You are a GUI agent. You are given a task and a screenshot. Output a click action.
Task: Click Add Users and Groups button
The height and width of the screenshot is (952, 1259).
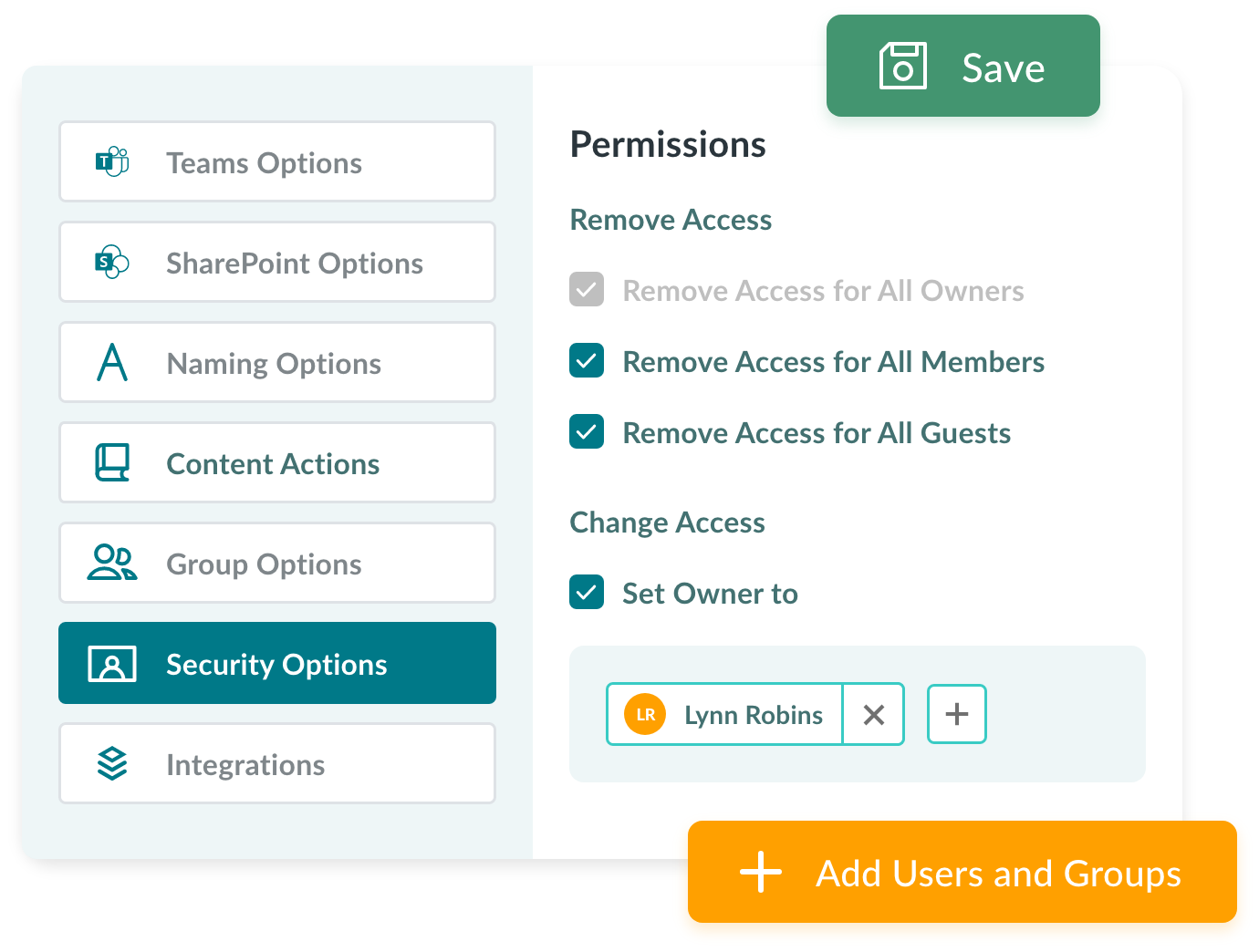pos(962,874)
